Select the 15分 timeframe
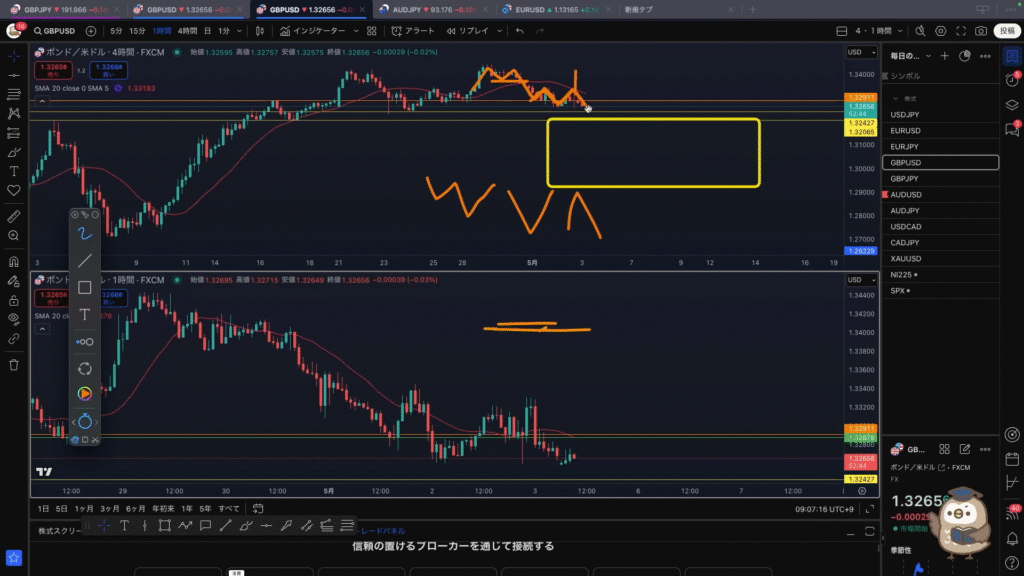Screen dimensions: 1024x576 click(137, 31)
